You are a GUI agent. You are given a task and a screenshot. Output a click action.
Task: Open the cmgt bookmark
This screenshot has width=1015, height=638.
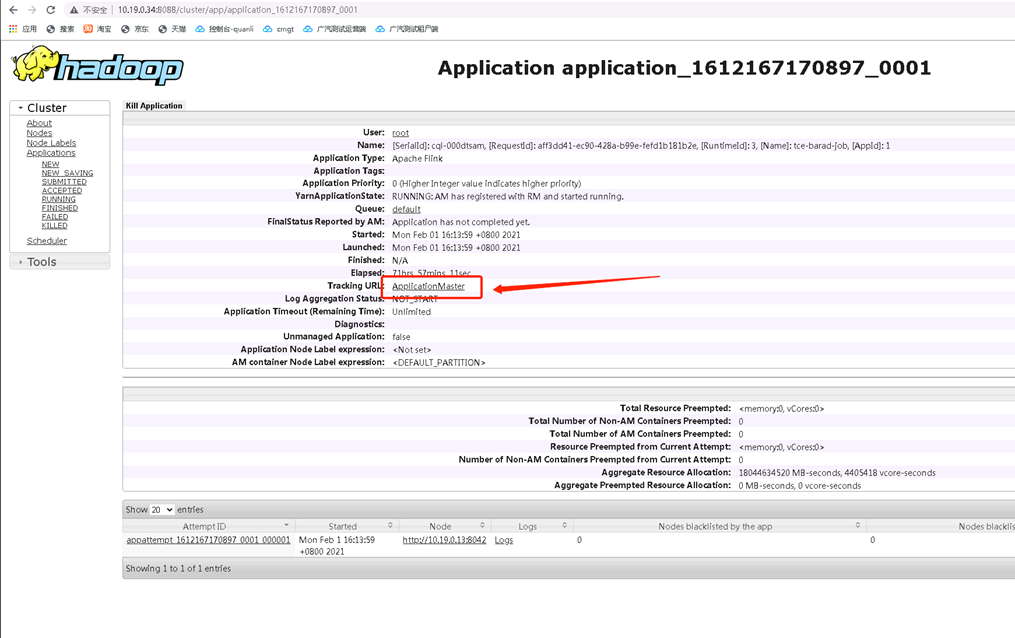(278, 29)
